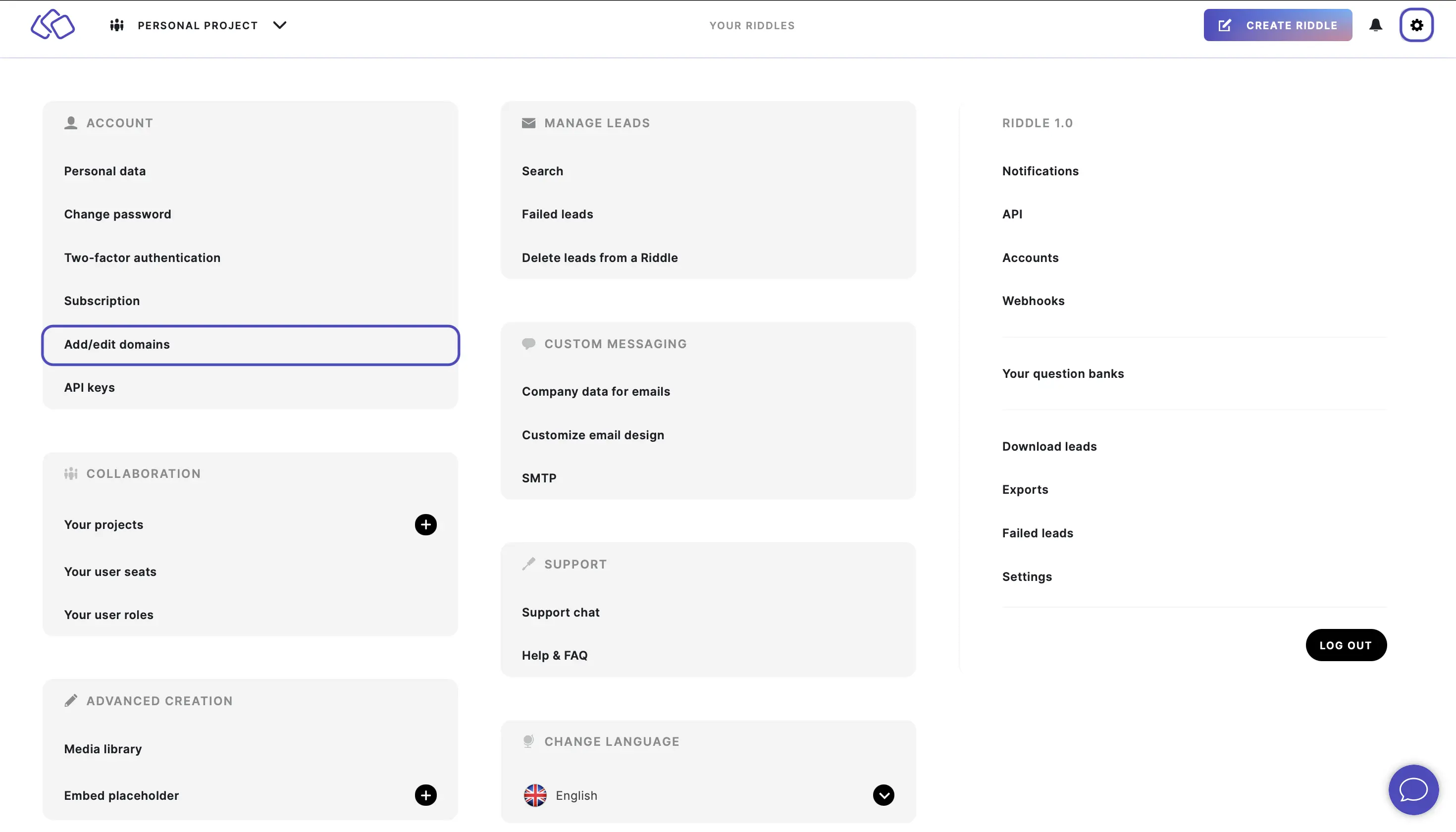Click the Log Out button
The height and width of the screenshot is (832, 1456).
point(1345,645)
